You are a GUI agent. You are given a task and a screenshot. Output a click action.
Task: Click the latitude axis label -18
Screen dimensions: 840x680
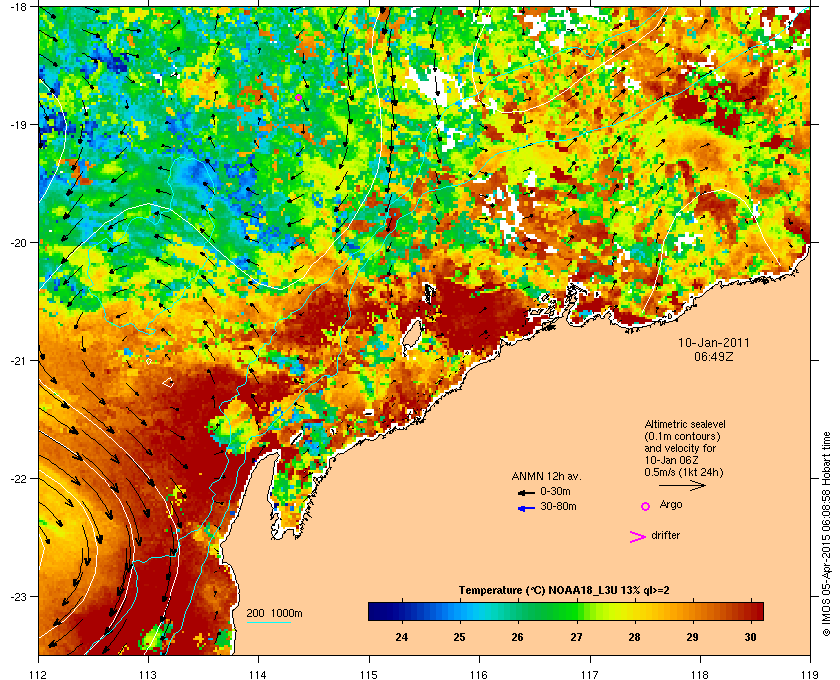(x=18, y=6)
